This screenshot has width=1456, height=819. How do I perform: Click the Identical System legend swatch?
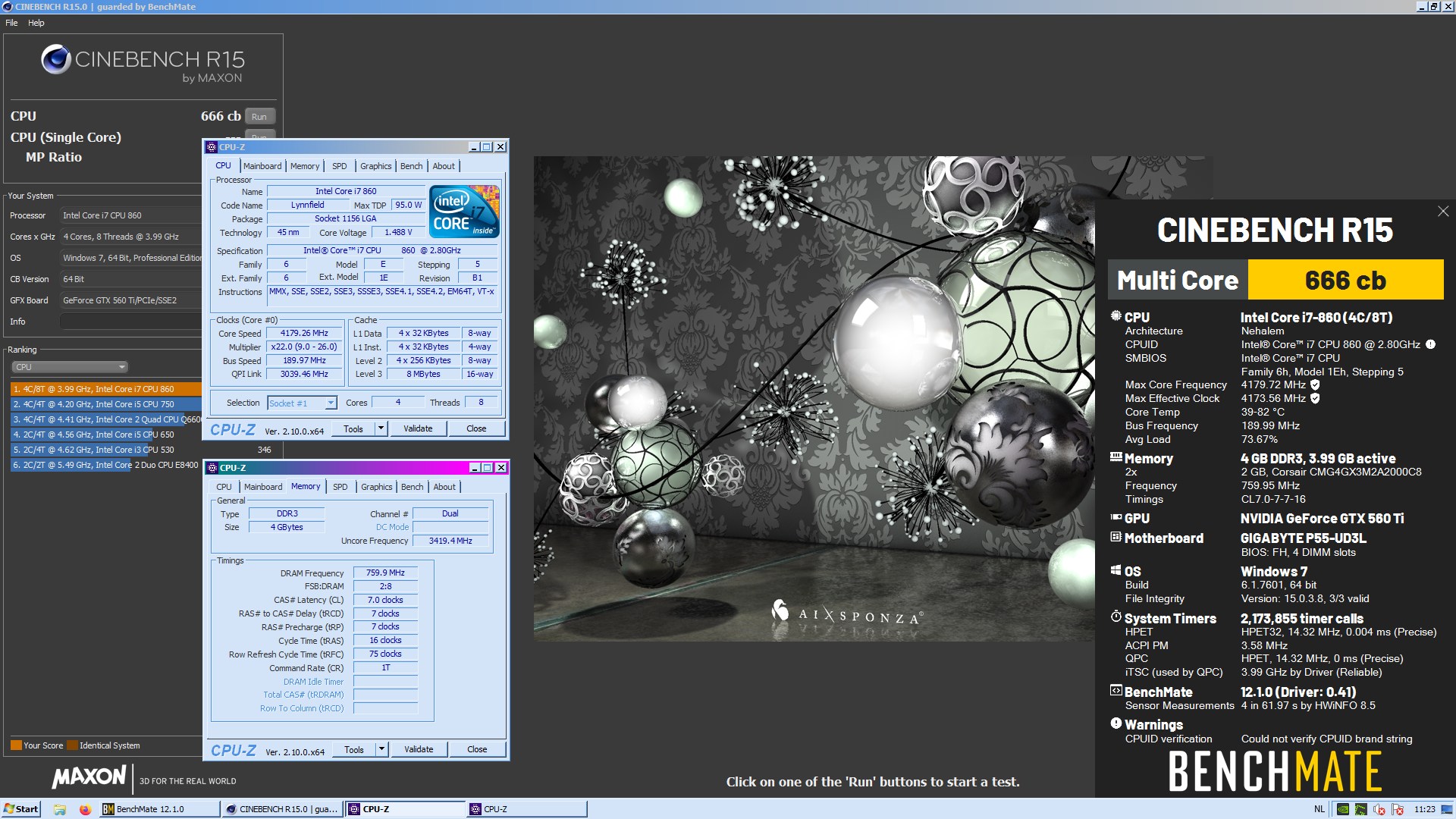(x=73, y=745)
